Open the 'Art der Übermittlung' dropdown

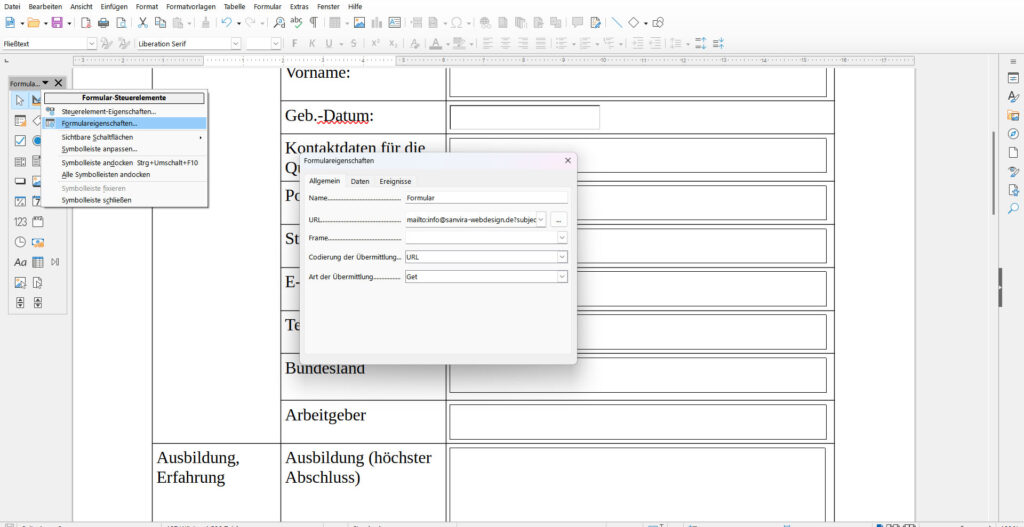(562, 277)
